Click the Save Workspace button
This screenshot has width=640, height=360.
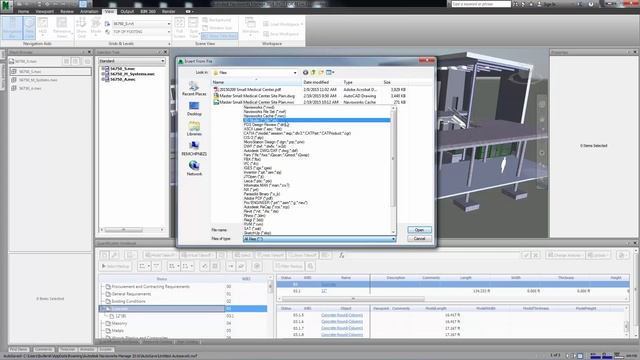[x=281, y=34]
